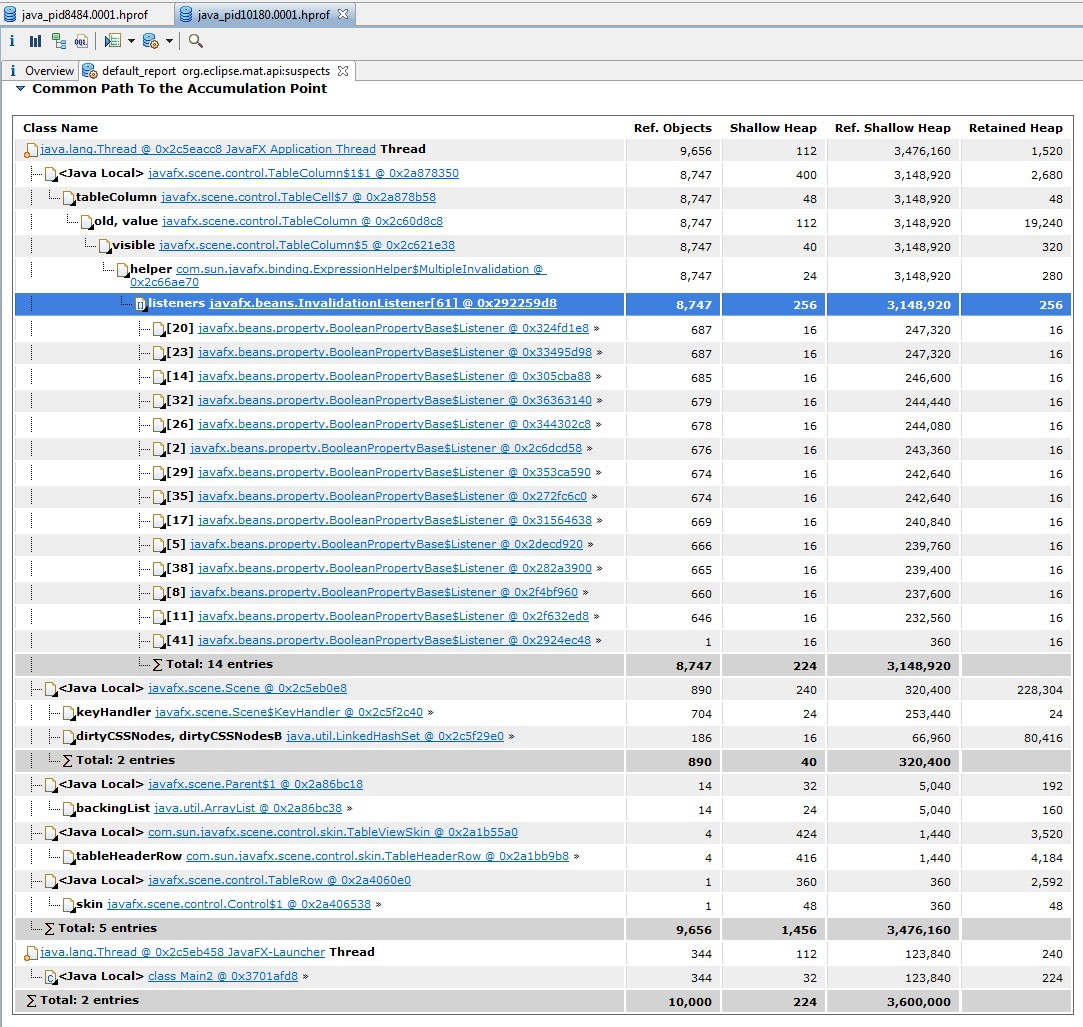Click the Retained Heap column header
The height and width of the screenshot is (1027, 1083).
[x=1015, y=128]
